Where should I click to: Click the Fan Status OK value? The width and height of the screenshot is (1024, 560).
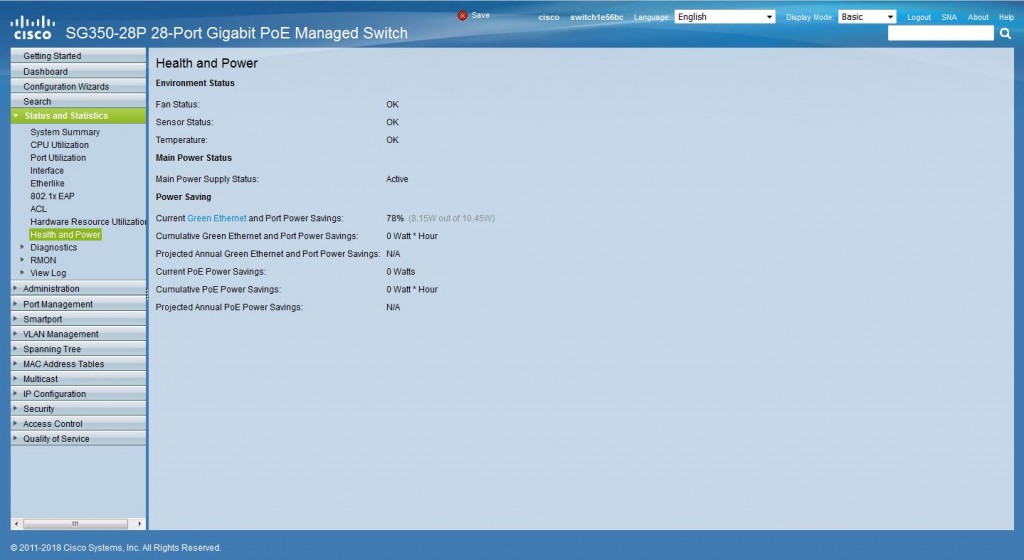[x=392, y=104]
